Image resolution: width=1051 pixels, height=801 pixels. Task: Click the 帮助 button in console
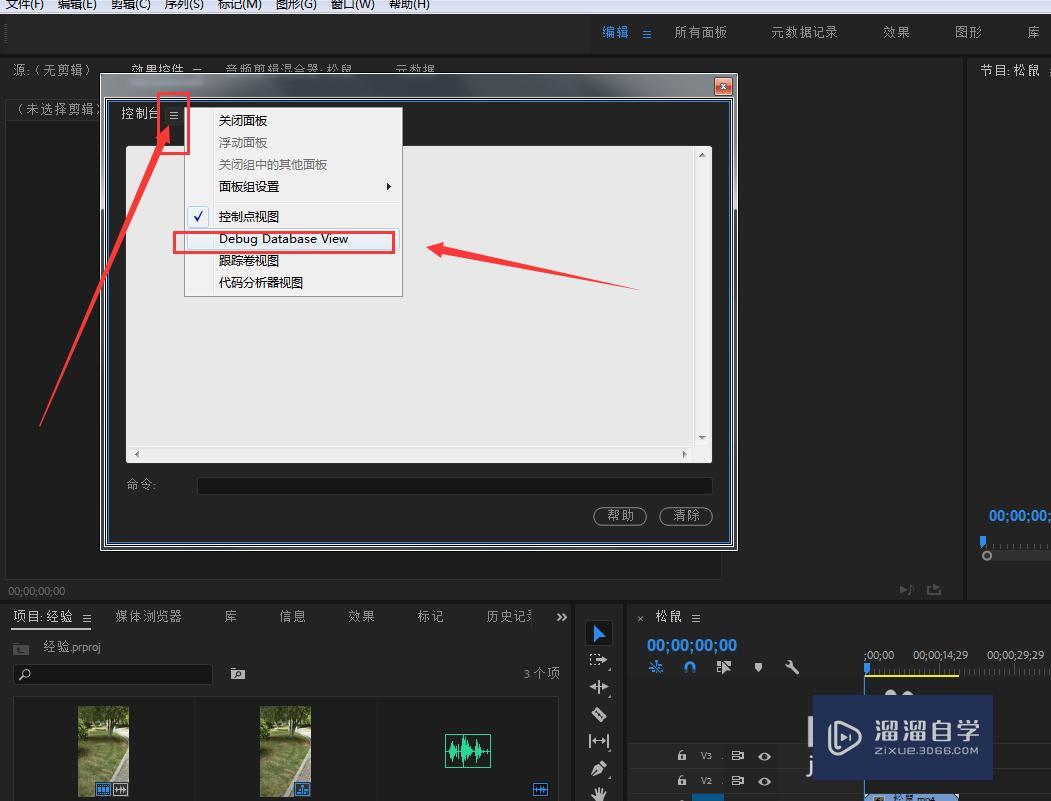click(x=620, y=515)
